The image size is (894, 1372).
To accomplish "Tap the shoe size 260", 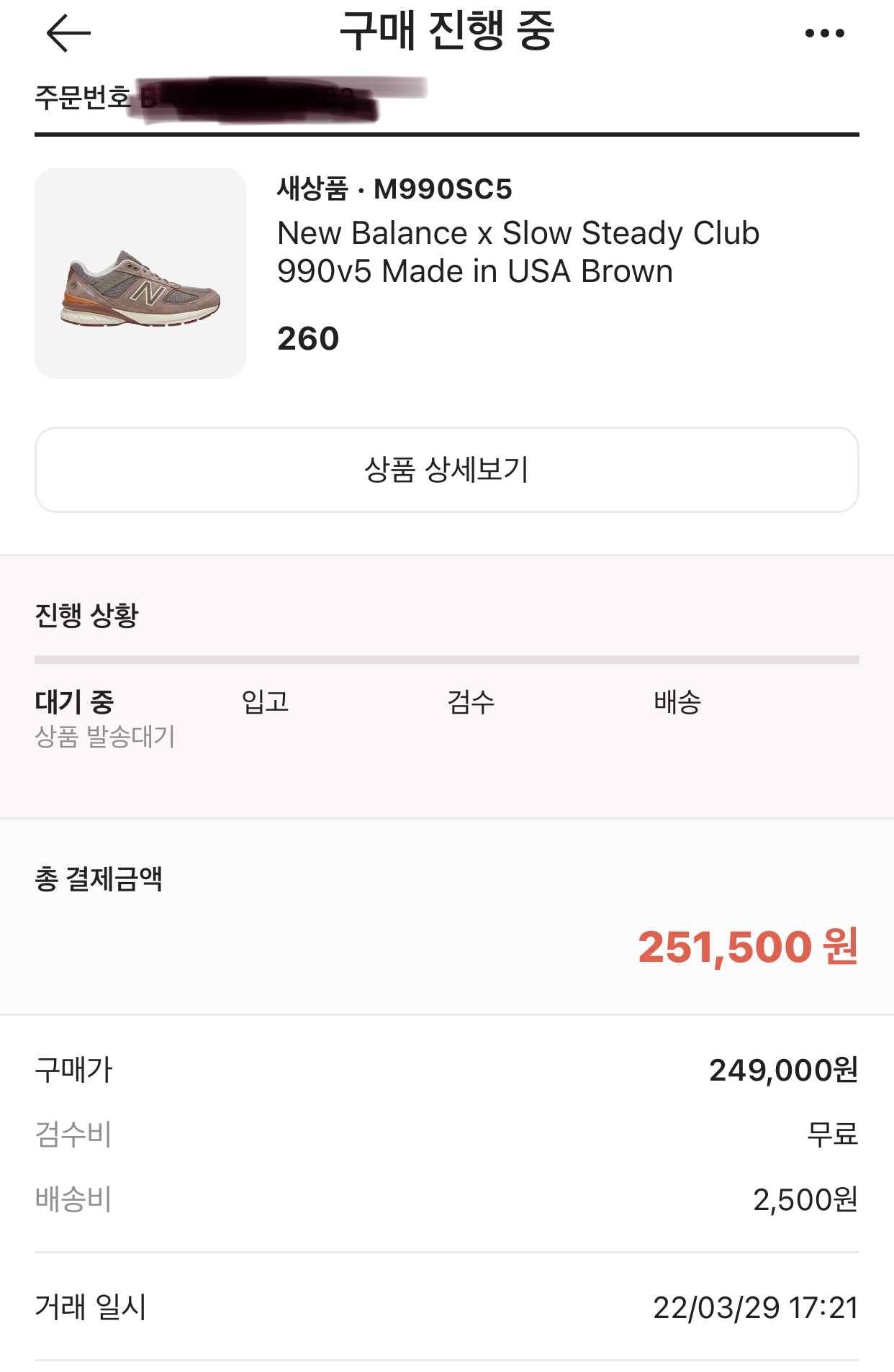I will coord(308,338).
